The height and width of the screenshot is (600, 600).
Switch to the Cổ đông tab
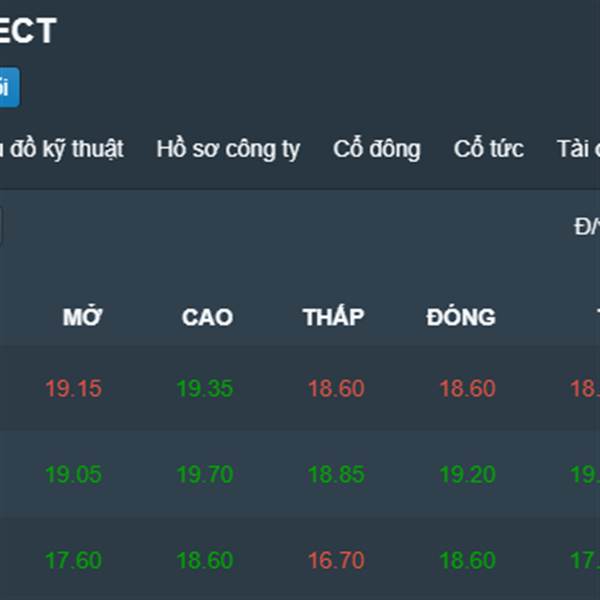377,150
